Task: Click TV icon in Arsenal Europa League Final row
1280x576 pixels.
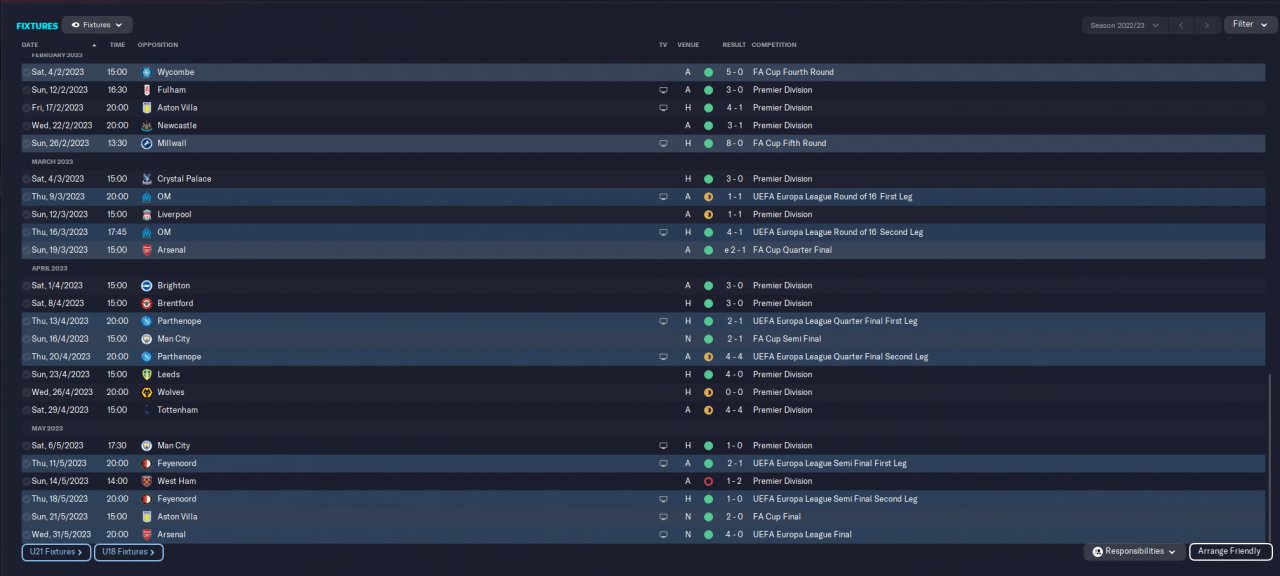Action: (662, 535)
